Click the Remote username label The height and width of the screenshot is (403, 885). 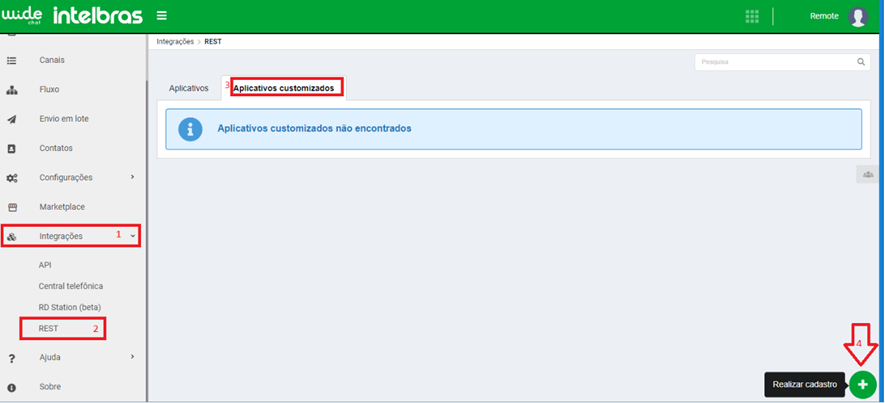(824, 16)
